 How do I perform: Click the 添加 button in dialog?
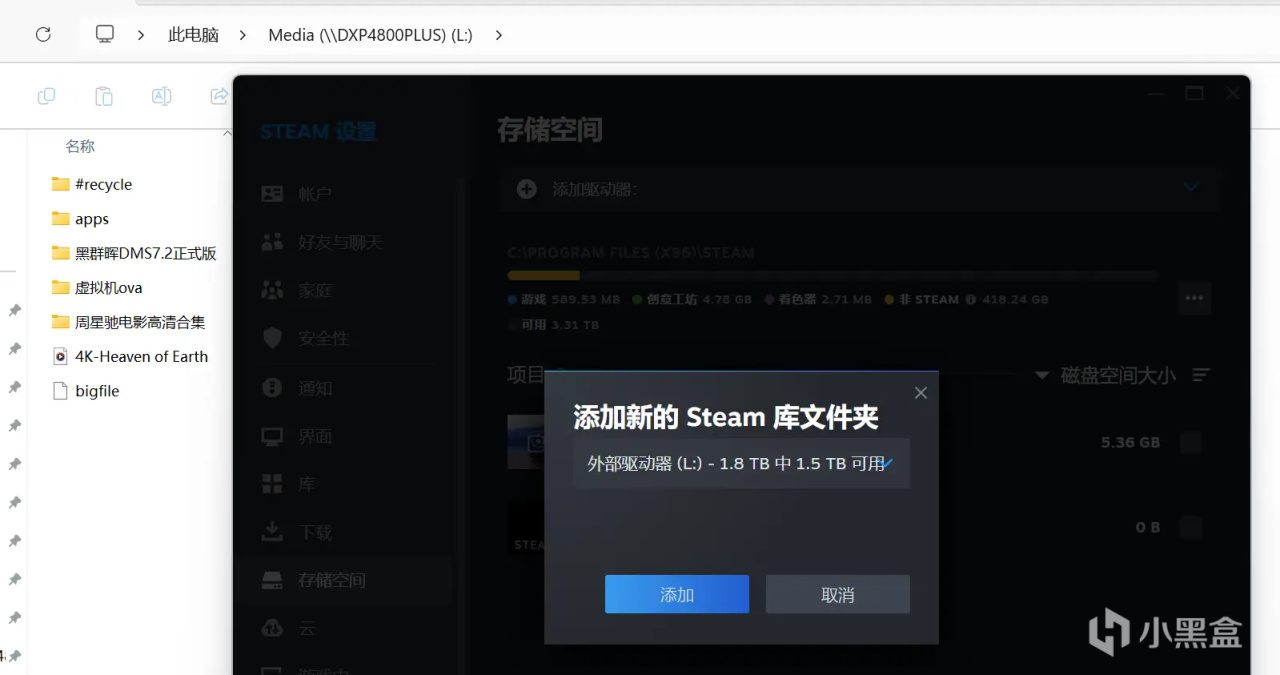(677, 594)
